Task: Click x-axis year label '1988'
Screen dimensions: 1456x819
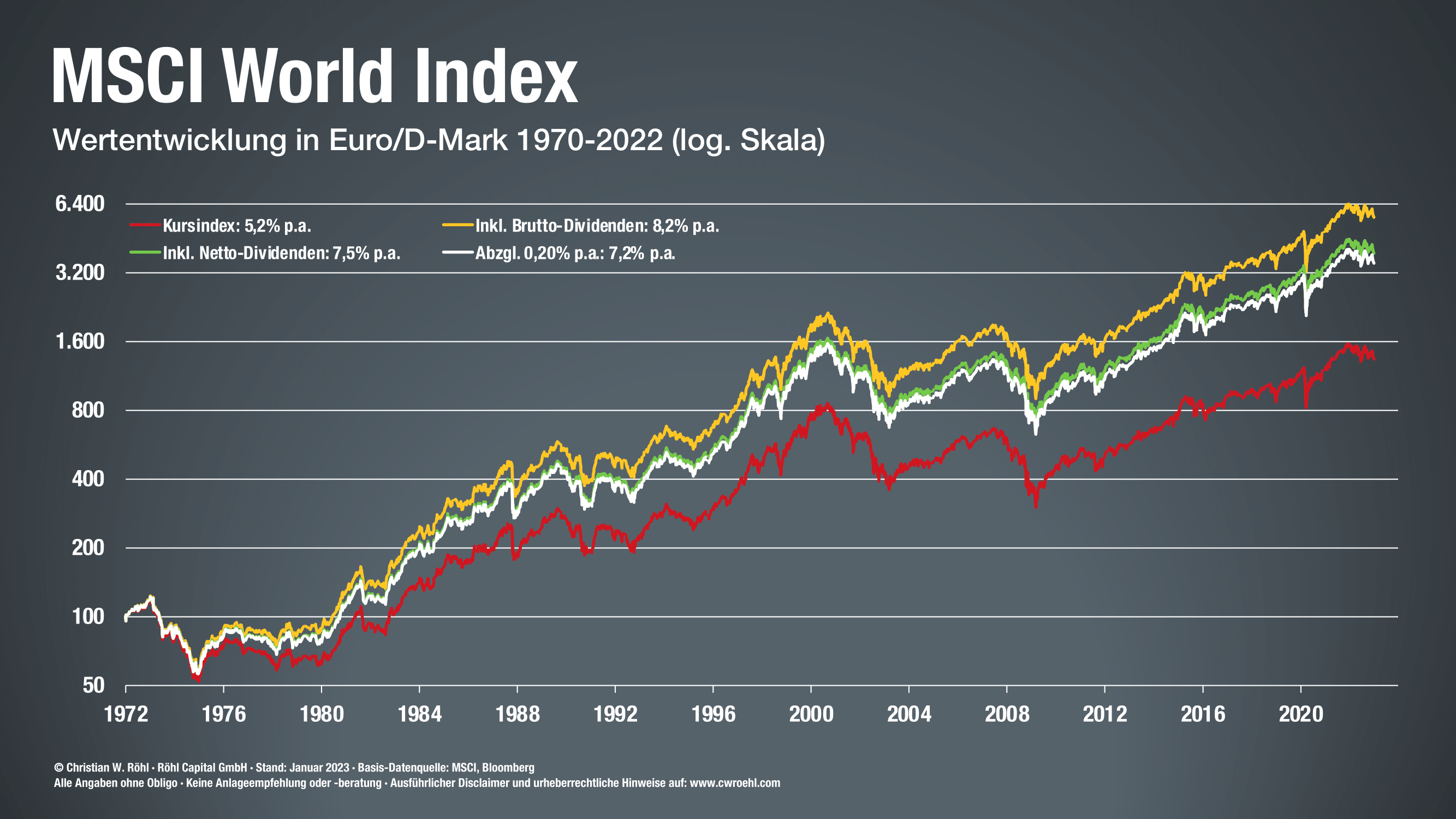Action: [518, 714]
